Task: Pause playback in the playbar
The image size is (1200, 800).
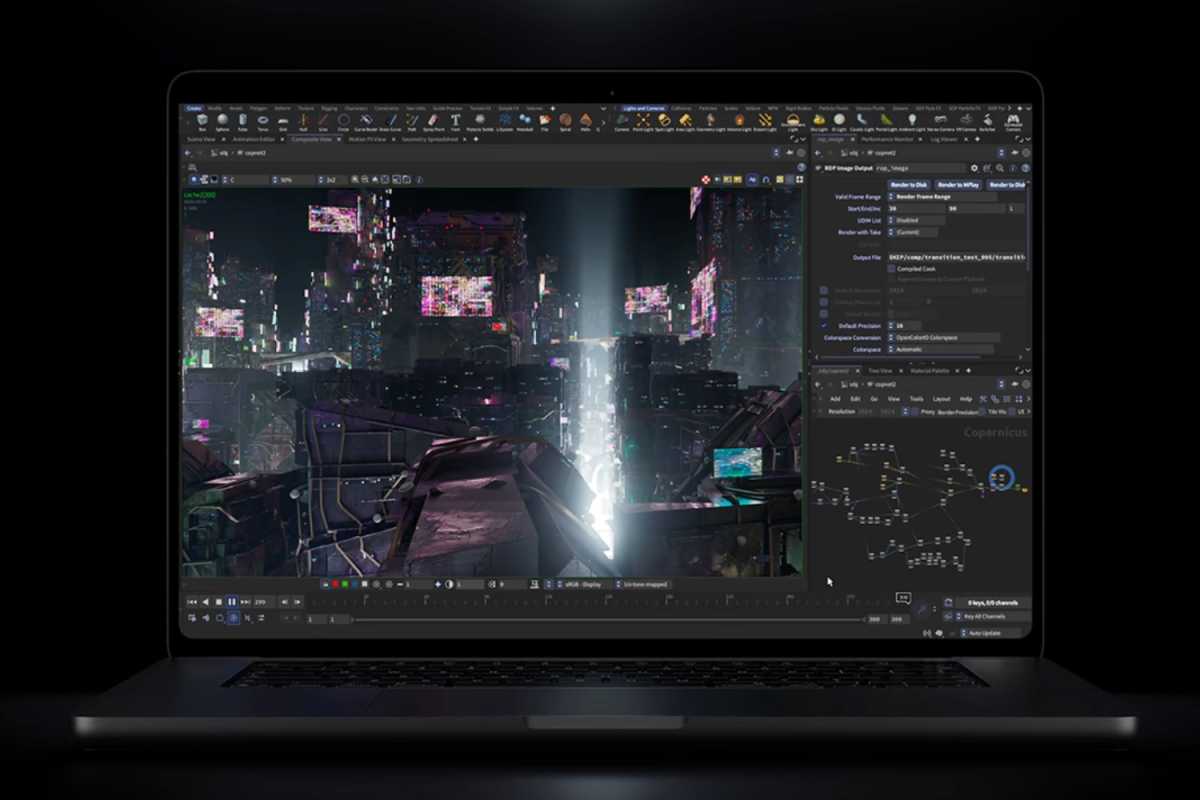Action: (232, 602)
